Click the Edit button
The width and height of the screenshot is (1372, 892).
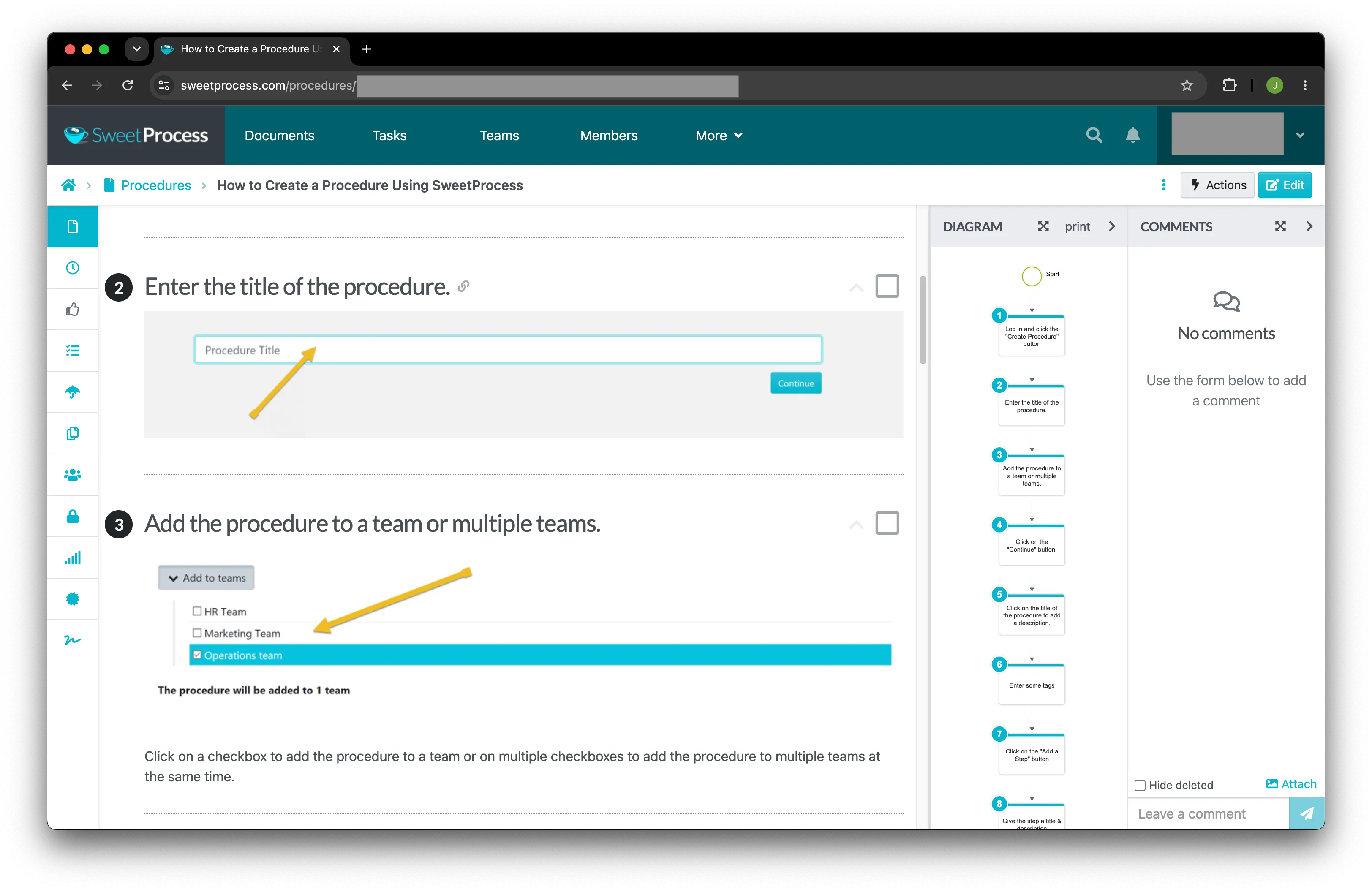pyautogui.click(x=1285, y=185)
